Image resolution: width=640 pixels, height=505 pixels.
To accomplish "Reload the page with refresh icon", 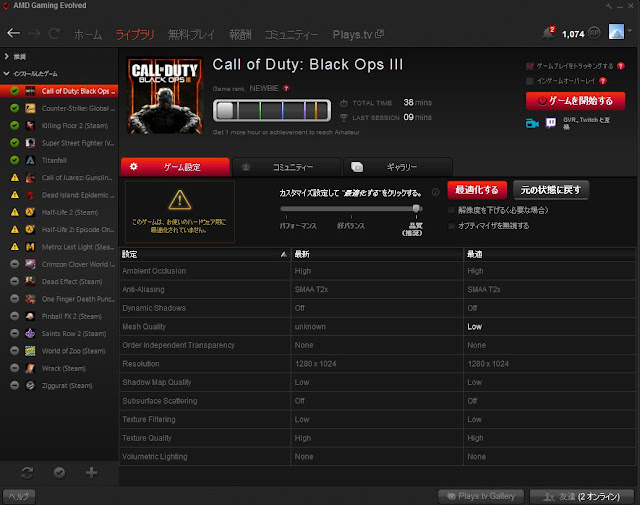I will point(54,33).
